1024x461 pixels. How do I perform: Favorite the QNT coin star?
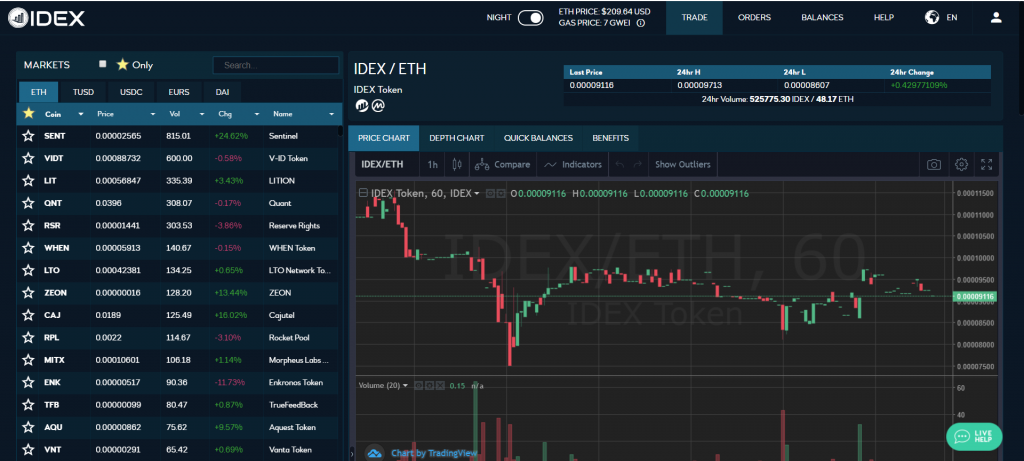28,203
